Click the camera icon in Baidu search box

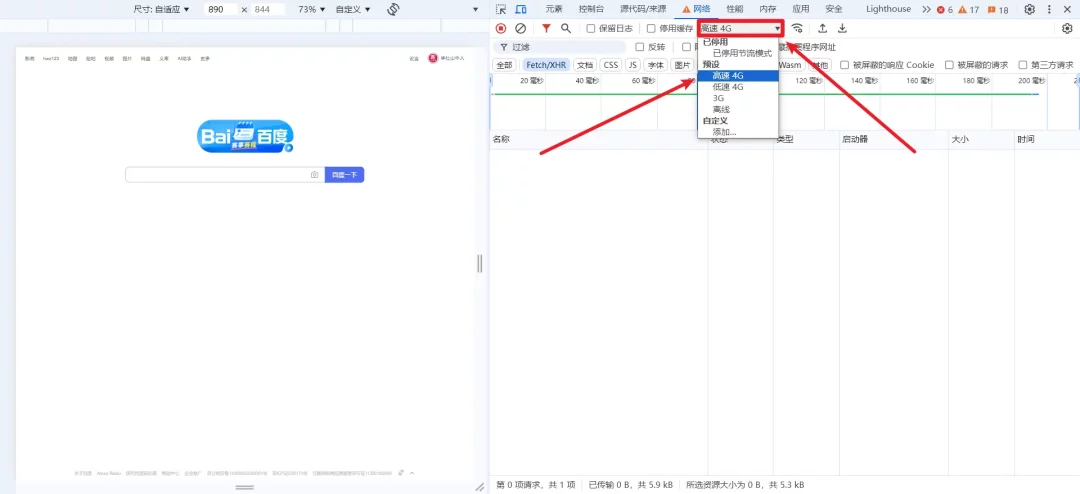[314, 175]
